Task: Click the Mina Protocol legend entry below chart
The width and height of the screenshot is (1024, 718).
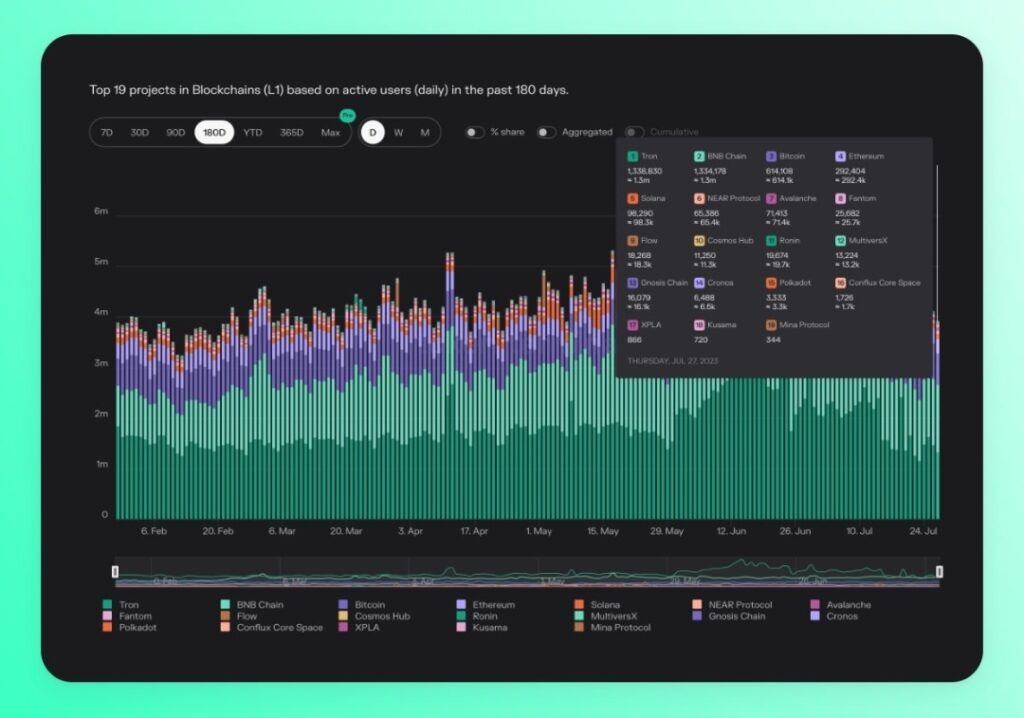Action: [x=613, y=627]
